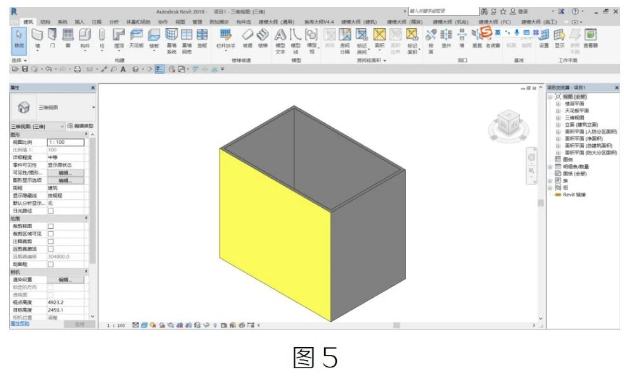
Task: Switch to the Annotate (注释) ribbon tab
Action: [x=97, y=22]
